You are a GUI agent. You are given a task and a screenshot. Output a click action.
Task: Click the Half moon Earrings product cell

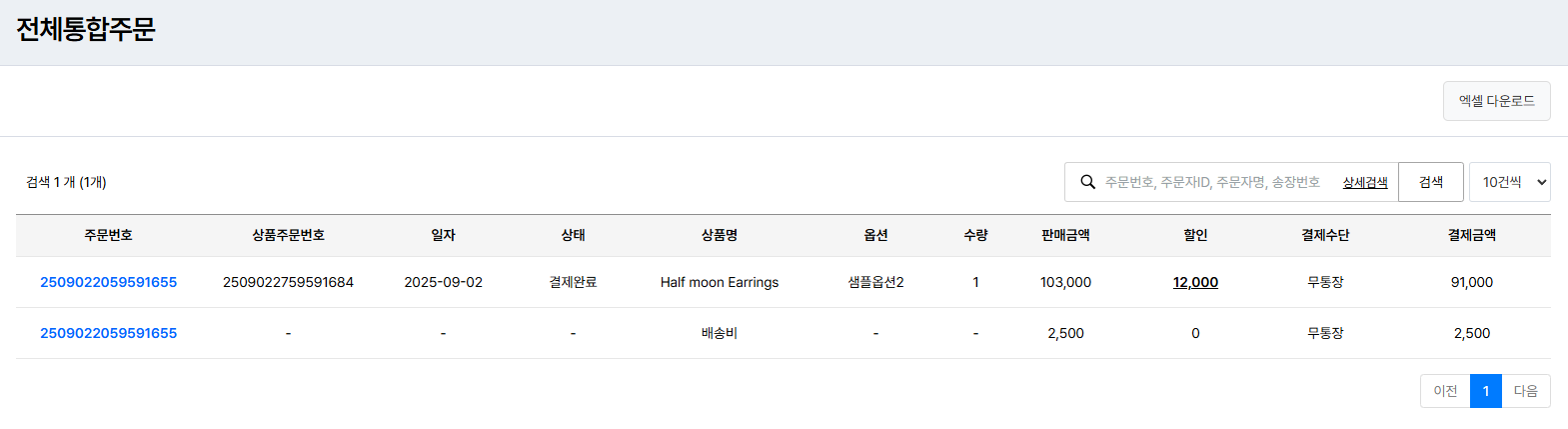coord(719,282)
